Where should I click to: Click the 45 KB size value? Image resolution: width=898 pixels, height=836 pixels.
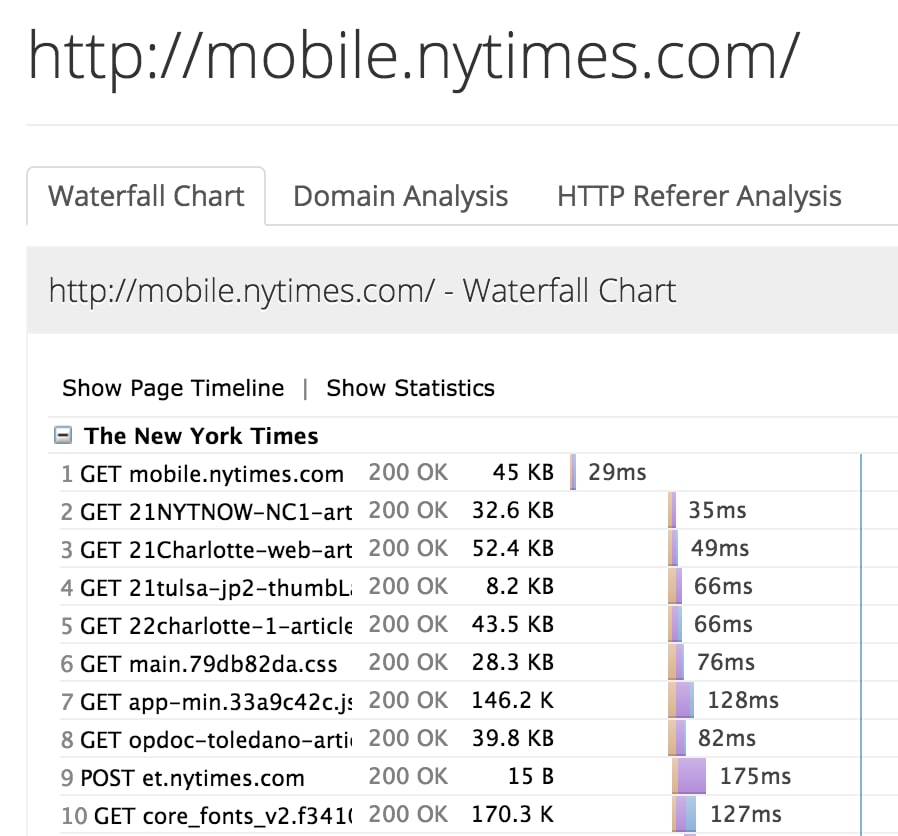click(523, 472)
